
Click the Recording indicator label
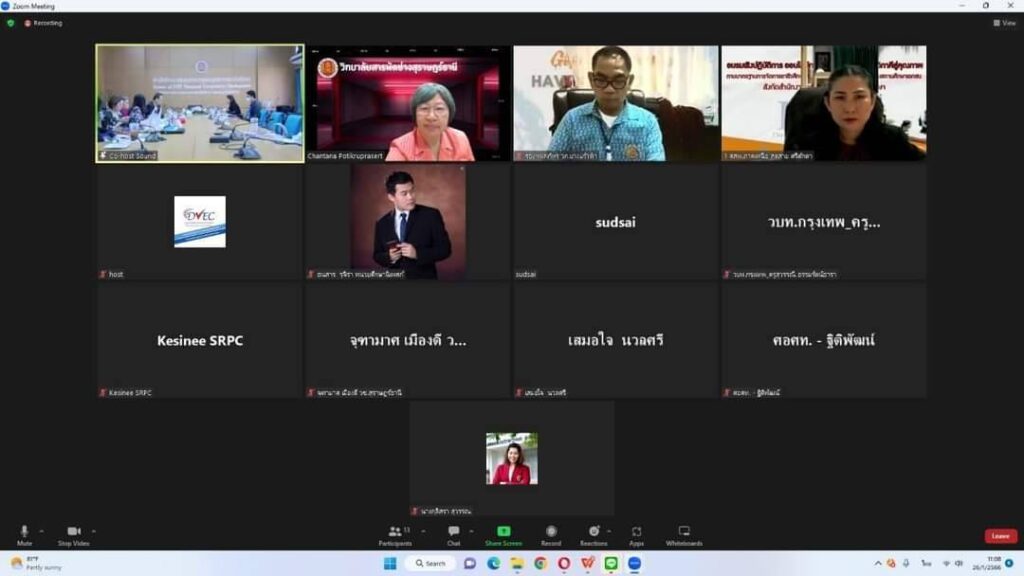point(44,23)
